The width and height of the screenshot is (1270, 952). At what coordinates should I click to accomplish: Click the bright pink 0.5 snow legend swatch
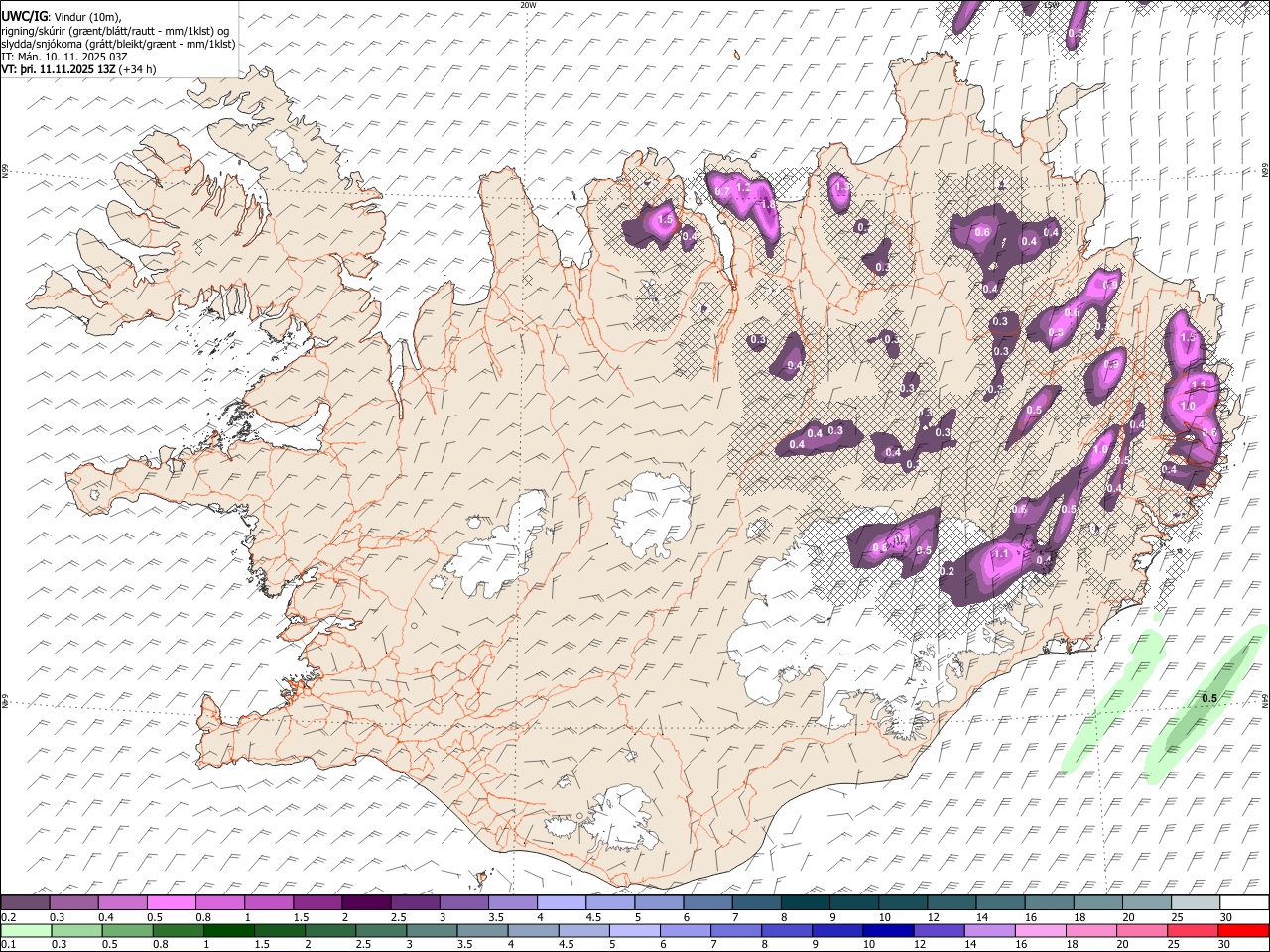(x=172, y=903)
